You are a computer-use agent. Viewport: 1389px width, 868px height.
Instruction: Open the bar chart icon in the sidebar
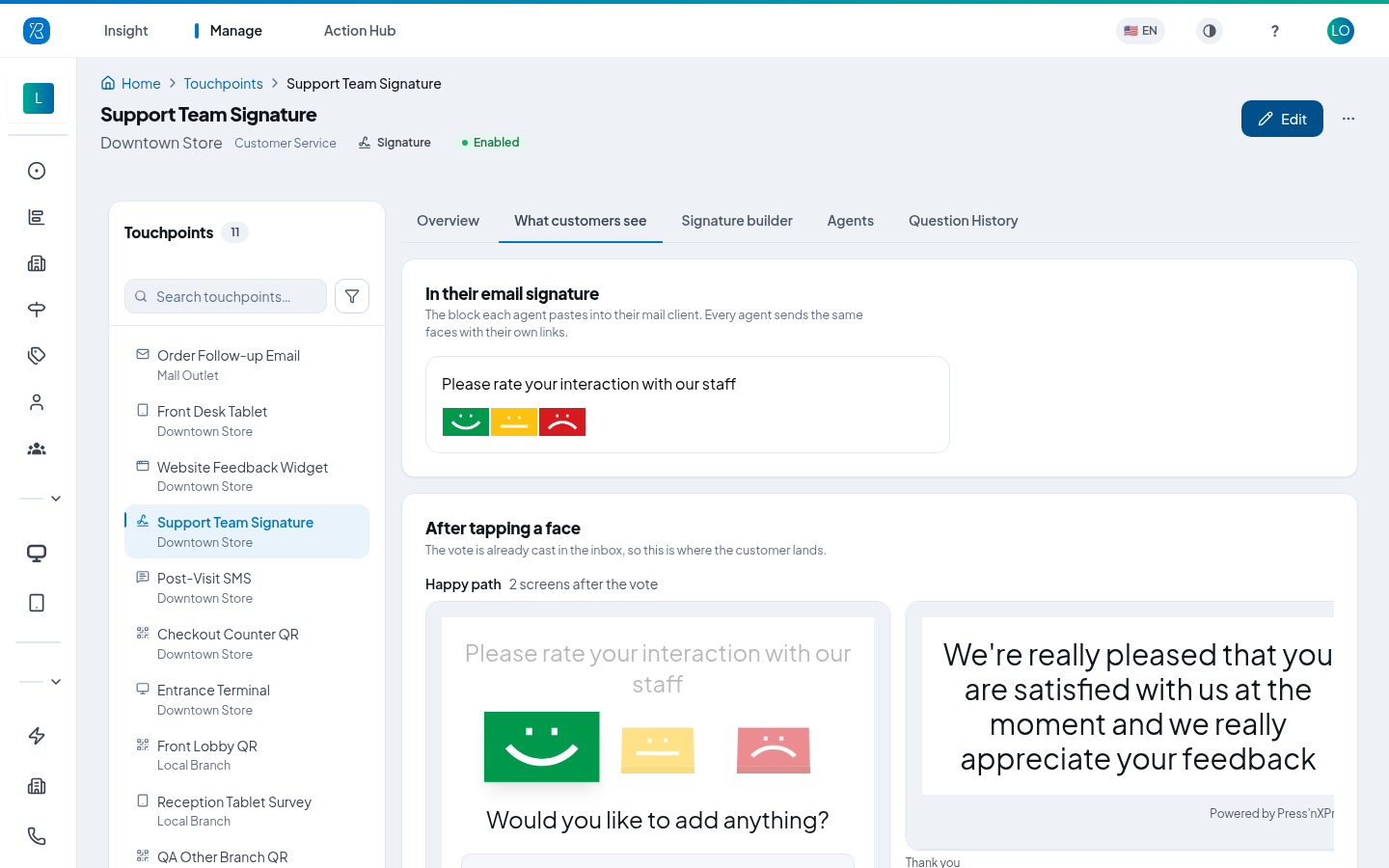pyautogui.click(x=37, y=217)
